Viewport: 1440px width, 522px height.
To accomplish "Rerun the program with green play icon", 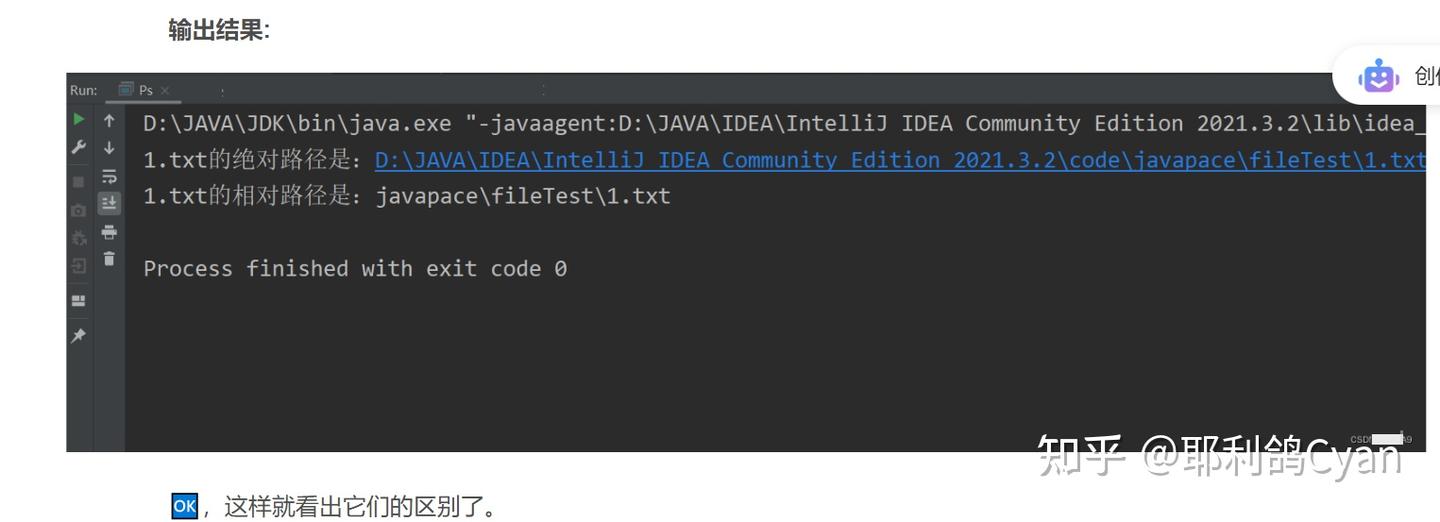I will pyautogui.click(x=79, y=119).
